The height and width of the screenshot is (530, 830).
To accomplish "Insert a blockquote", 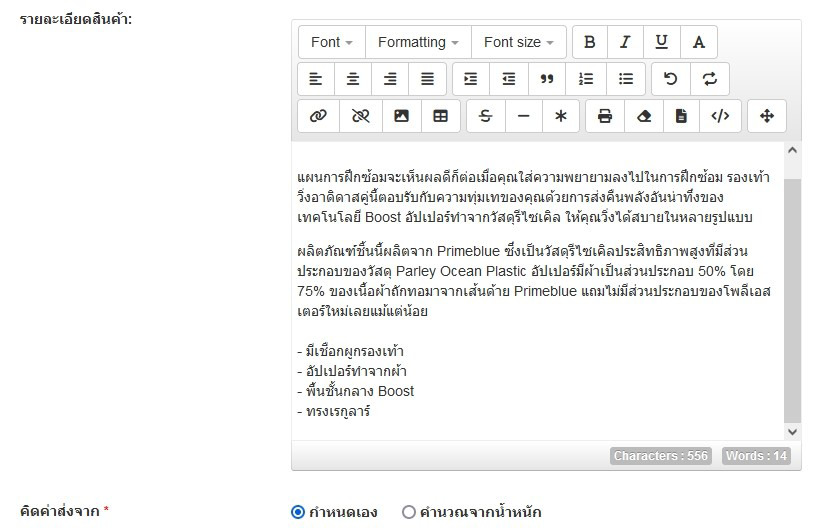I will point(547,79).
